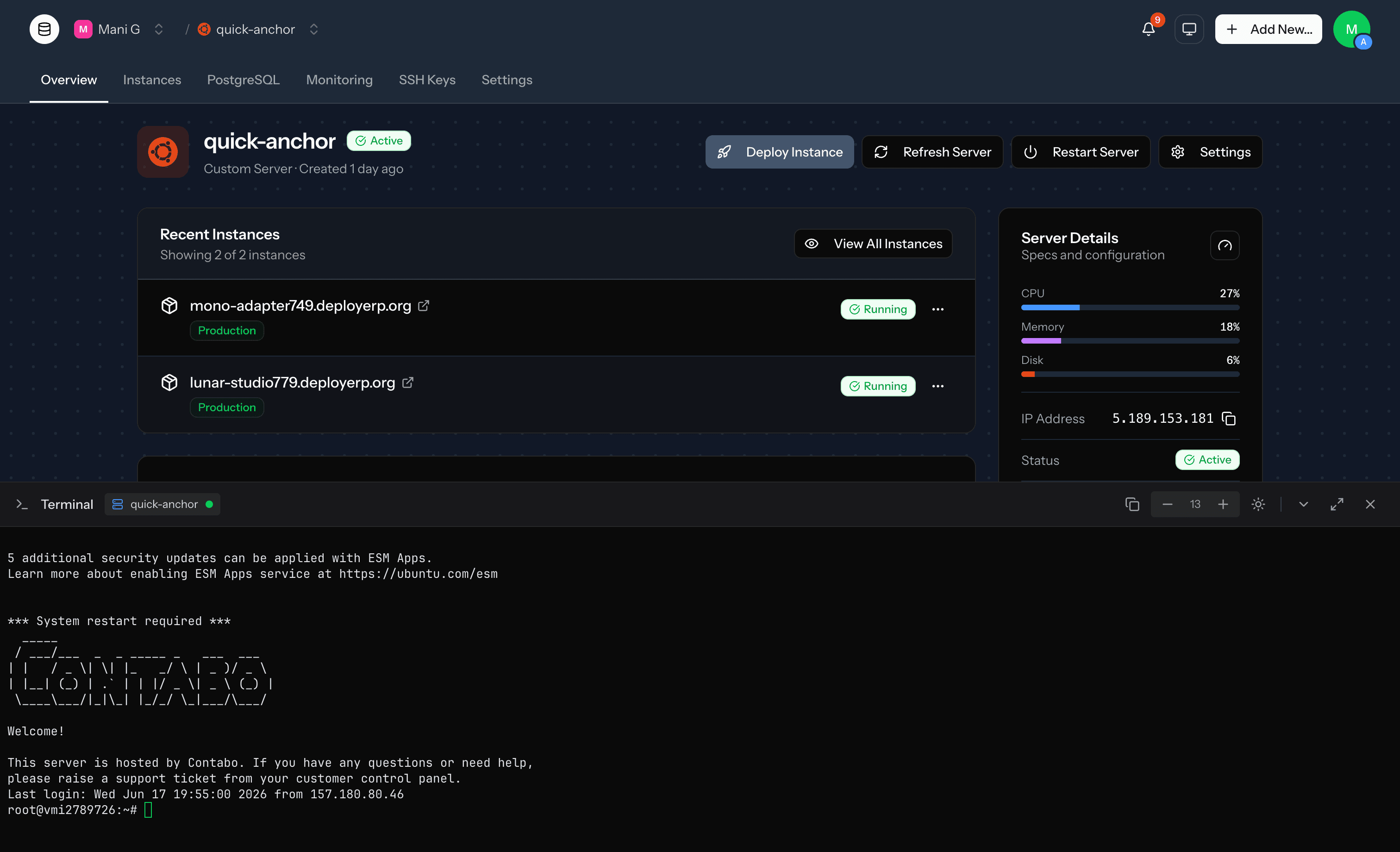The image size is (1400, 852).
Task: Click the https://ubuntu.com/esm URL in terminal
Action: click(418, 574)
